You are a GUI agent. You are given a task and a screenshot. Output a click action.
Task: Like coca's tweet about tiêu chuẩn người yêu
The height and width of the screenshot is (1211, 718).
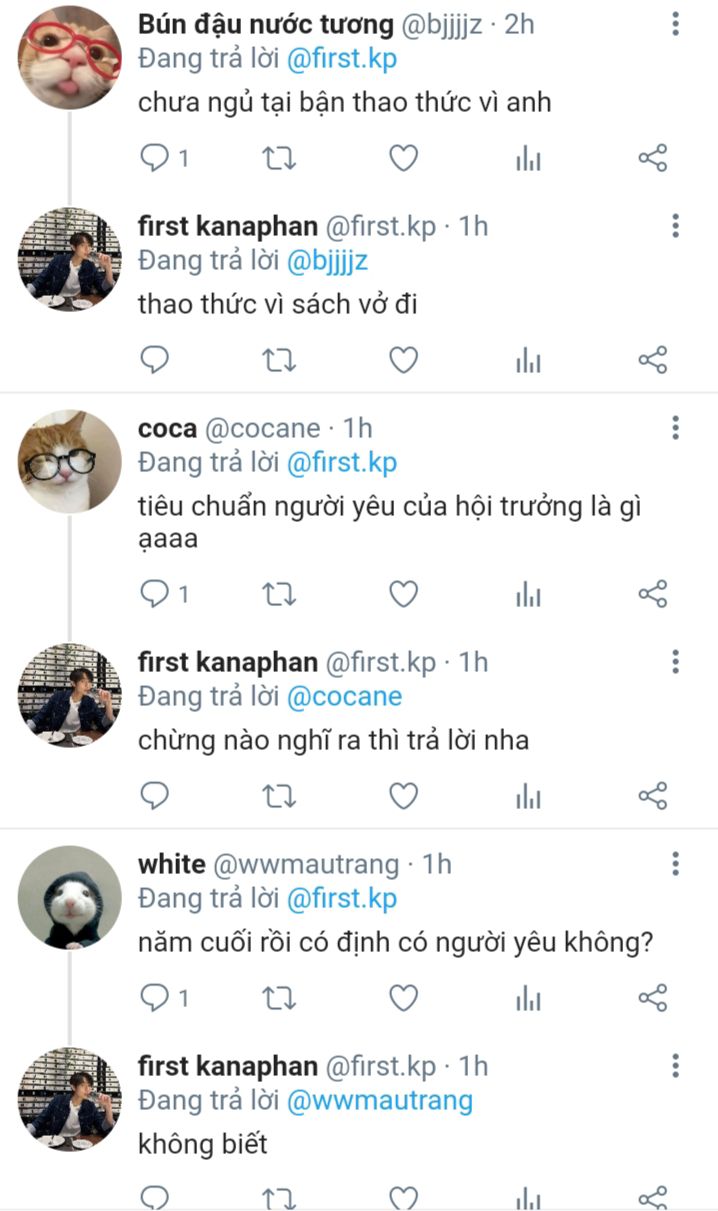point(403,595)
